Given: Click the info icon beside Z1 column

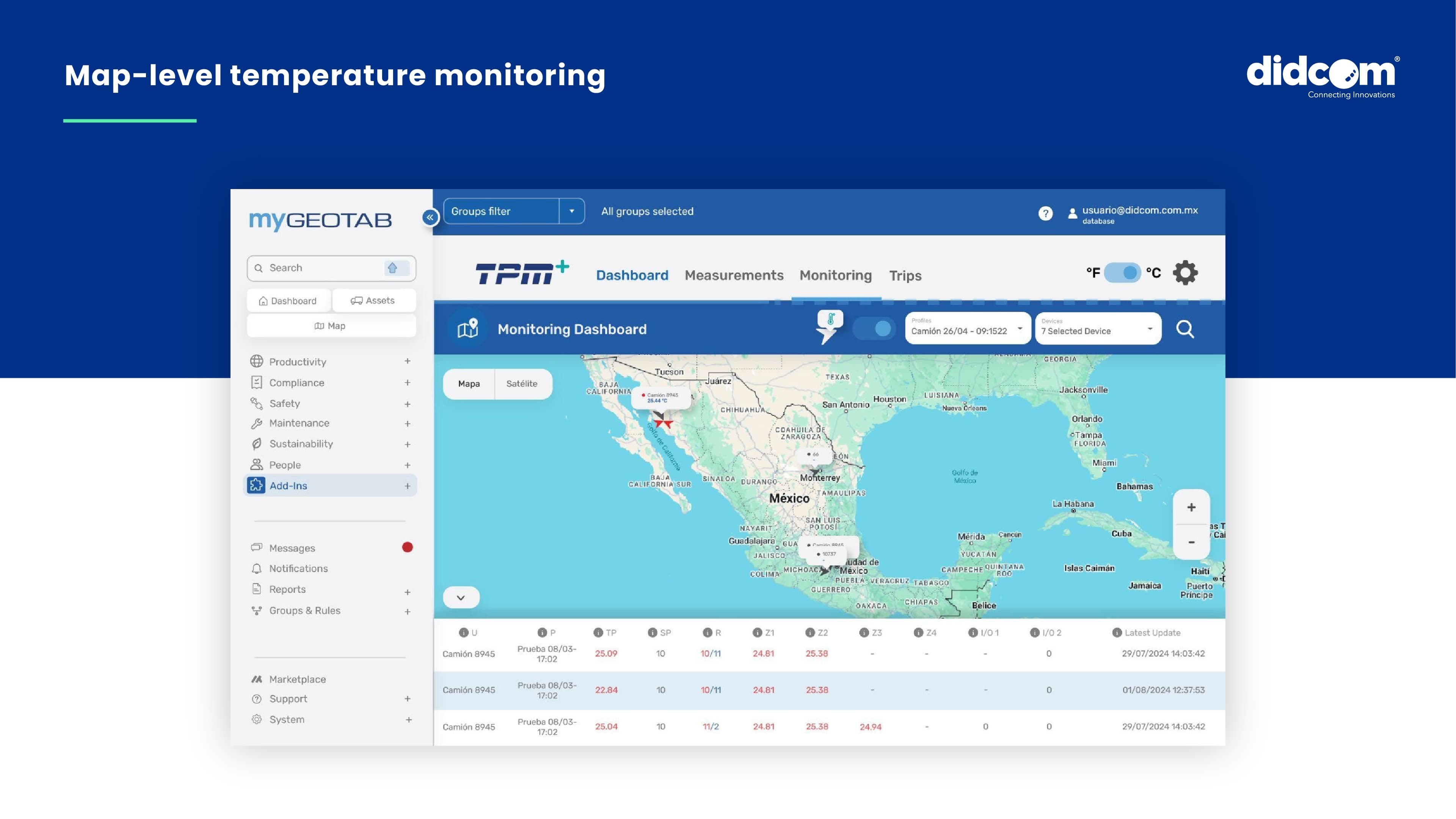Looking at the screenshot, I should (758, 632).
